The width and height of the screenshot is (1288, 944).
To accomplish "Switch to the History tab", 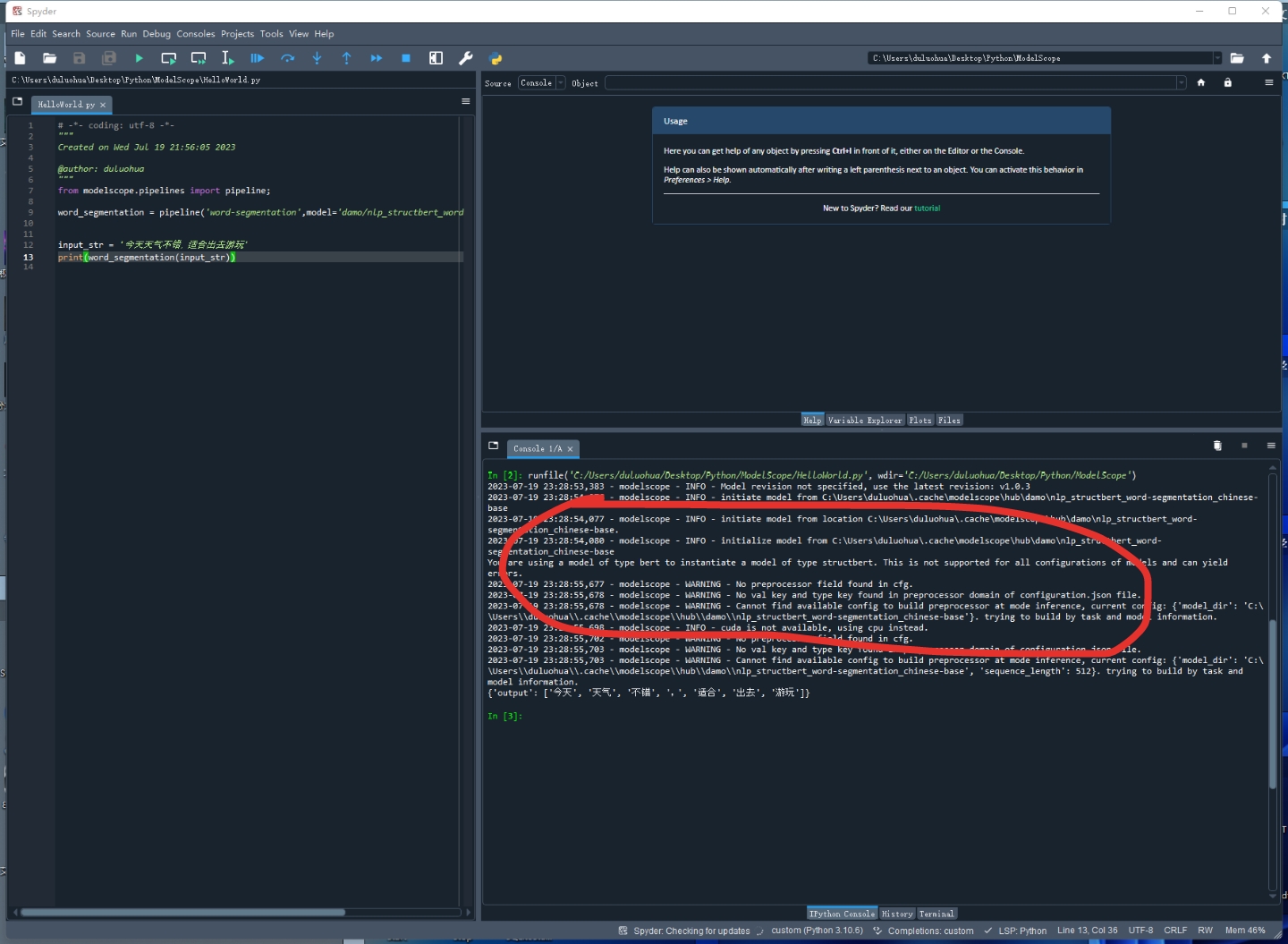I will pyautogui.click(x=897, y=914).
